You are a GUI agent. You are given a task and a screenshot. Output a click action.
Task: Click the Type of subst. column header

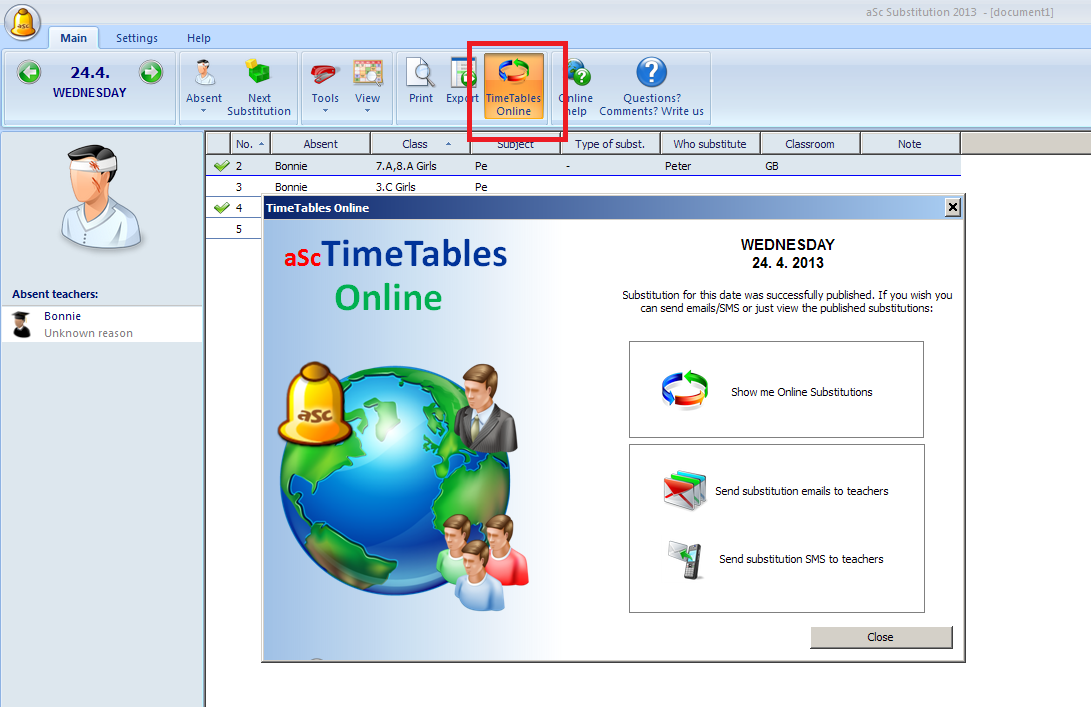tap(610, 144)
